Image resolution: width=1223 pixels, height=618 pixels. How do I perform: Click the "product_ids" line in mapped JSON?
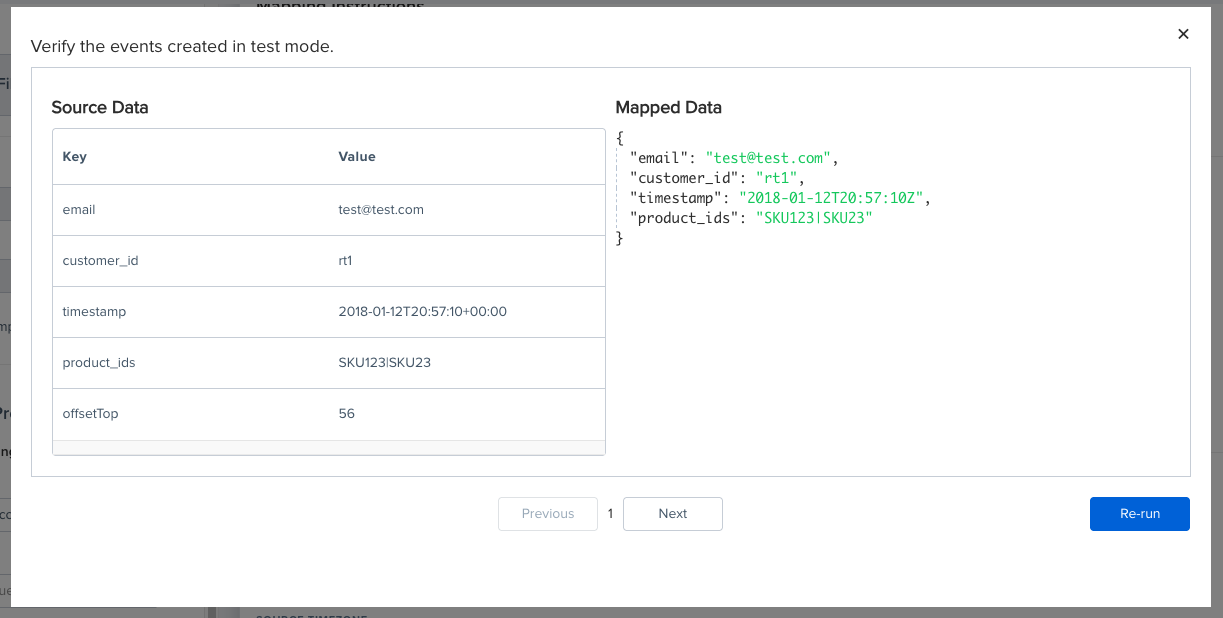pos(751,218)
